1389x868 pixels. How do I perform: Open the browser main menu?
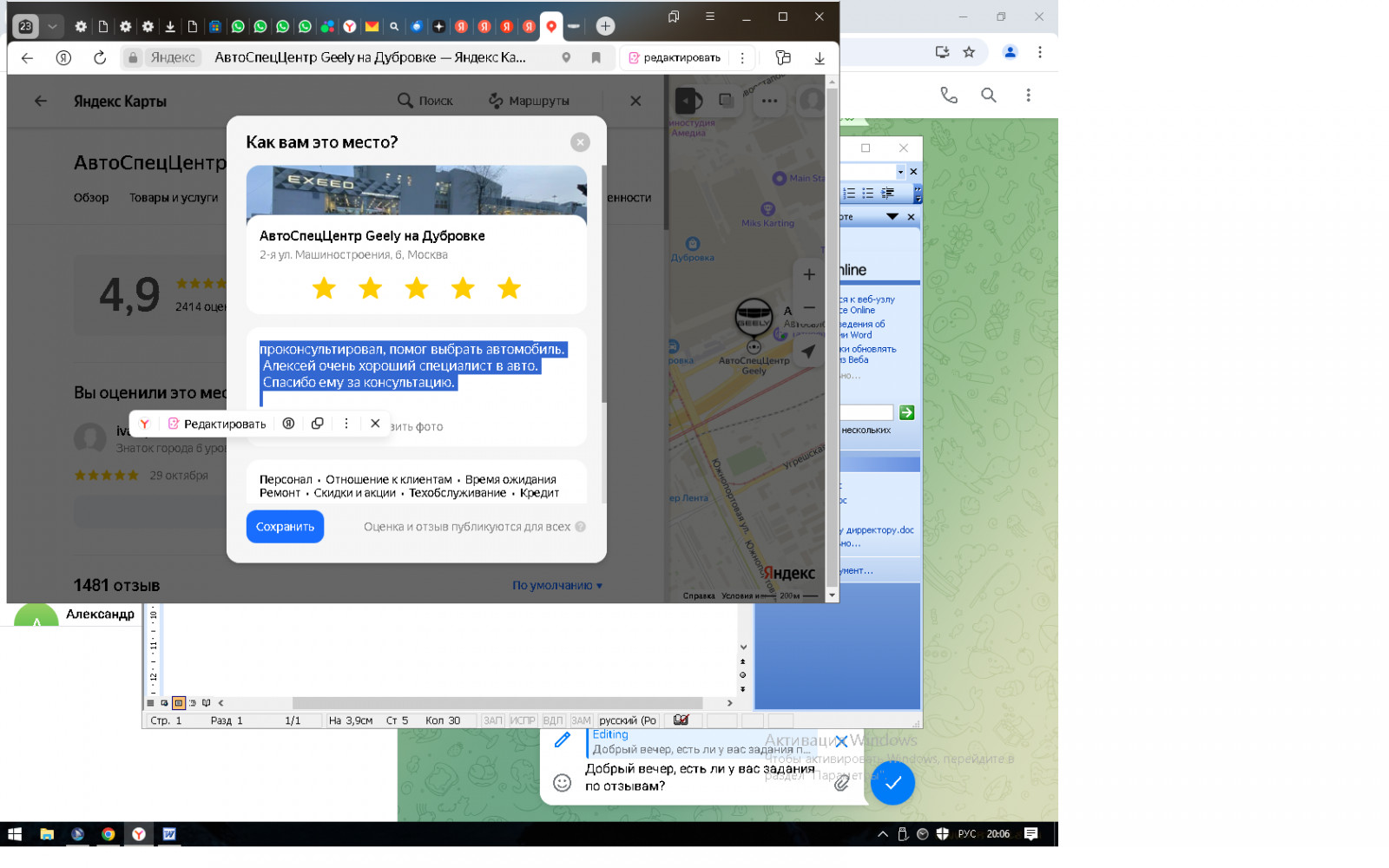tap(710, 16)
